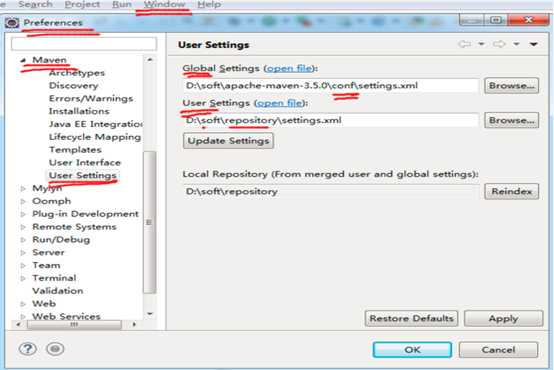Click the tree horizontal scrollbar thumb
The image size is (554, 370).
[x=74, y=324]
